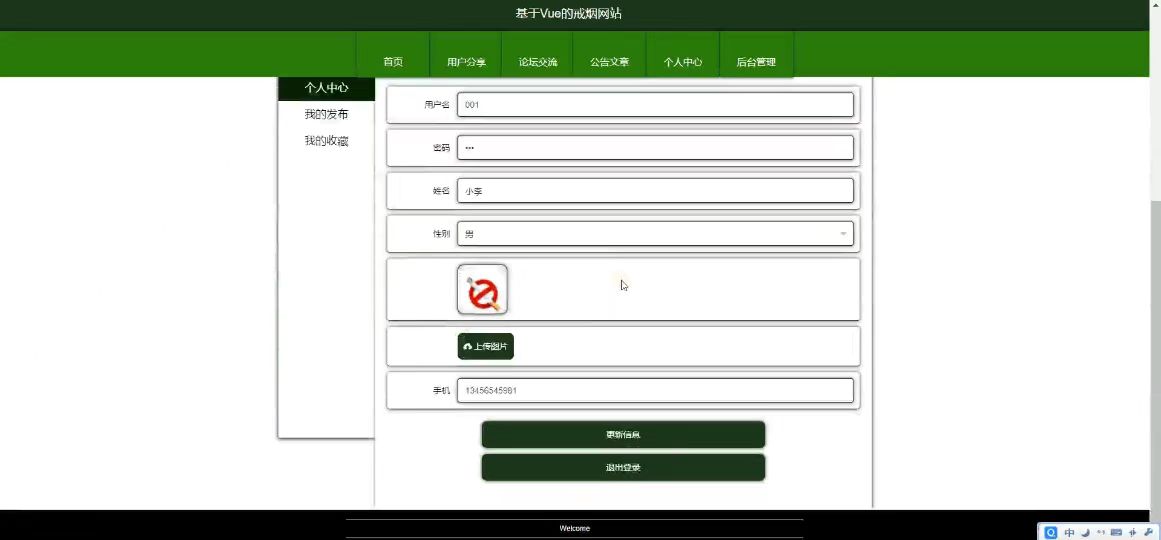Click the 上传图片 upload button
The image size is (1161, 540).
point(486,346)
